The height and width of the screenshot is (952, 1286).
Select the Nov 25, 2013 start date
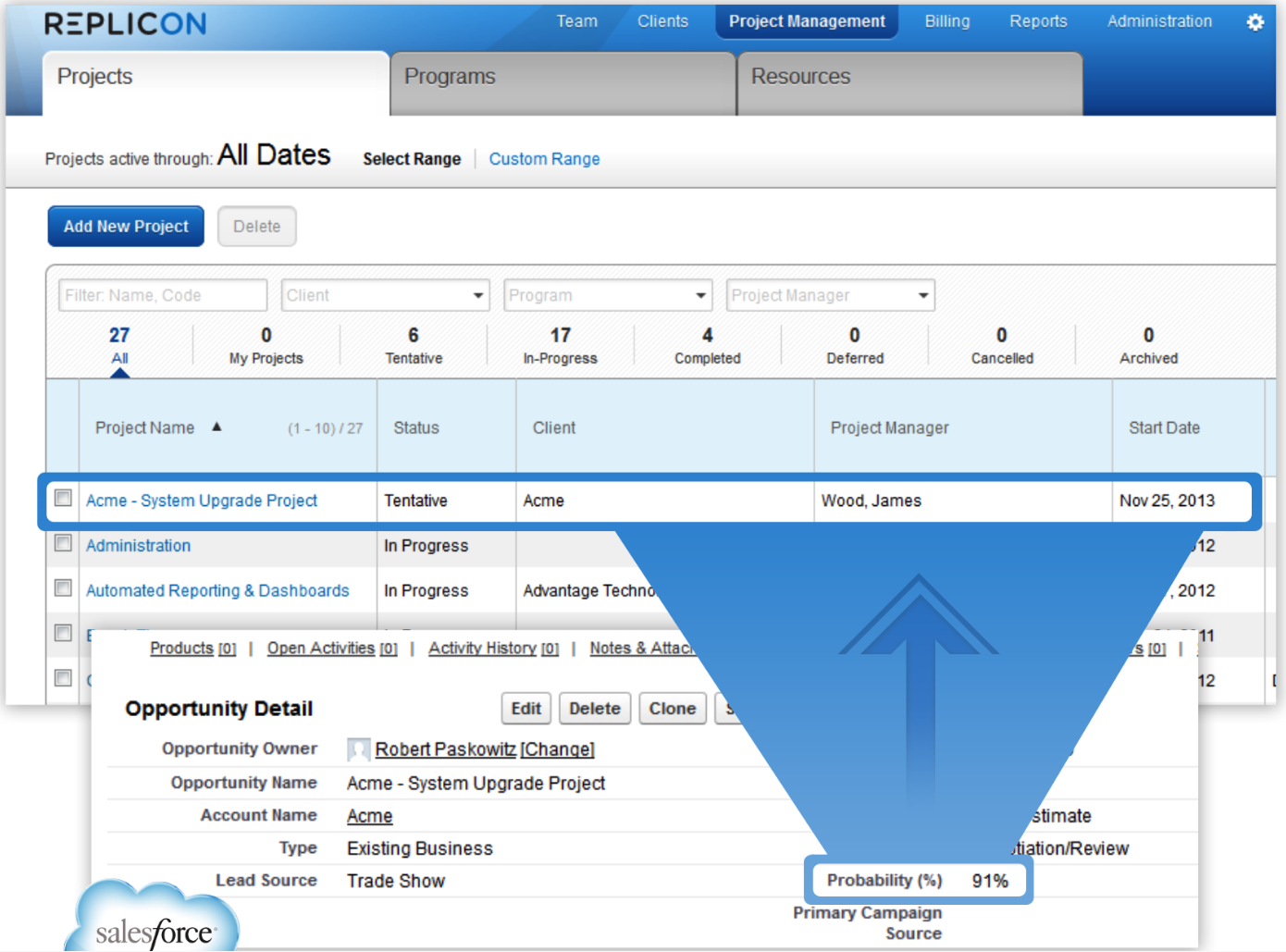coord(1168,501)
